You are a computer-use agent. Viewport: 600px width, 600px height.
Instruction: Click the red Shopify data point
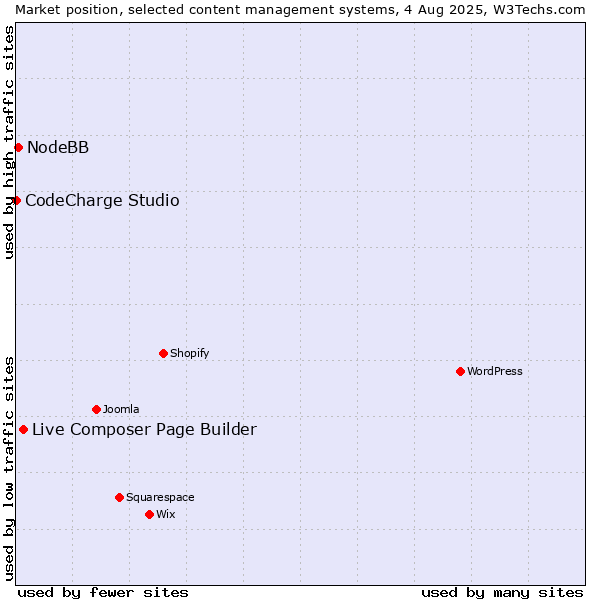163,354
